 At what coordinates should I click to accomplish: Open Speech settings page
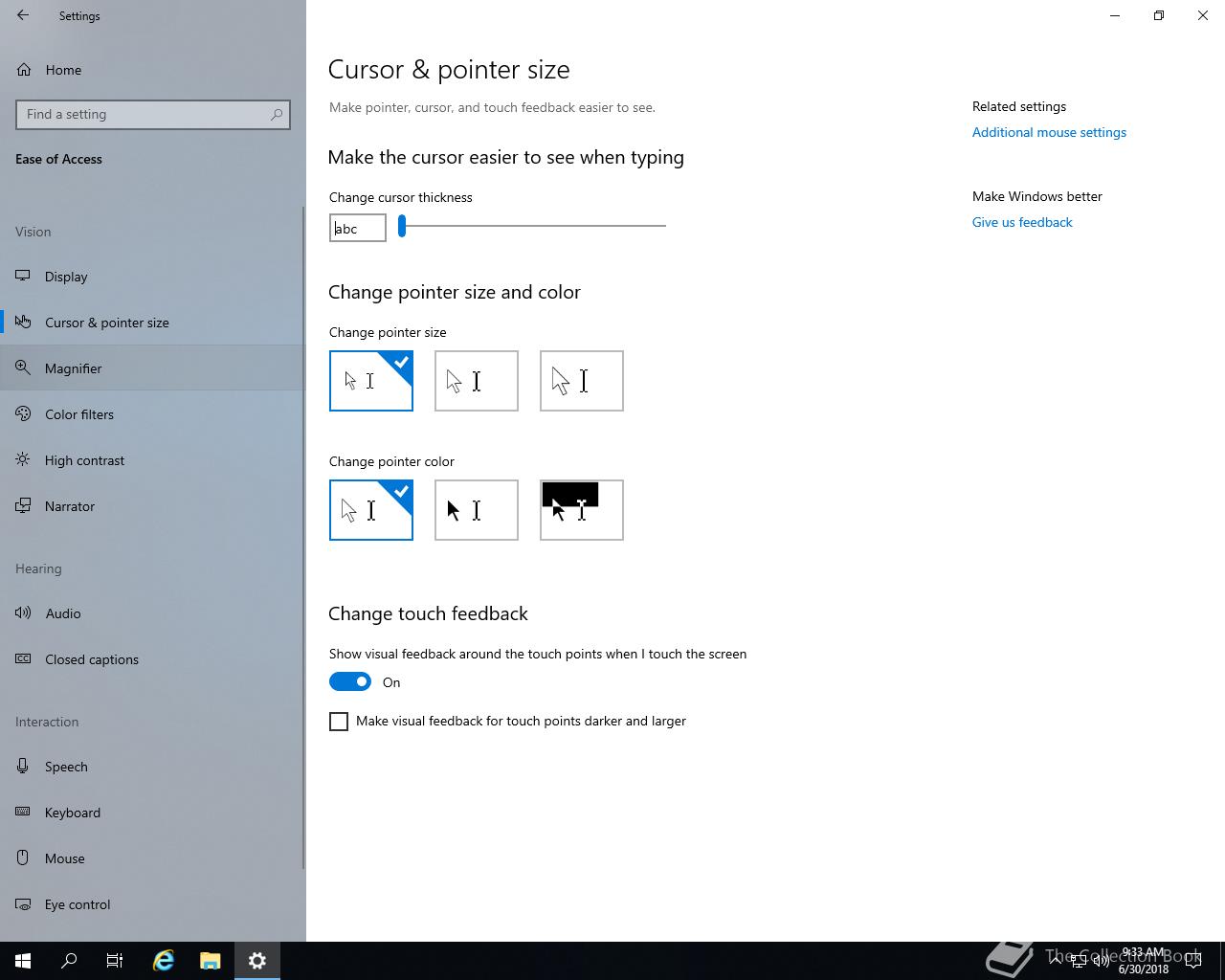coord(153,767)
